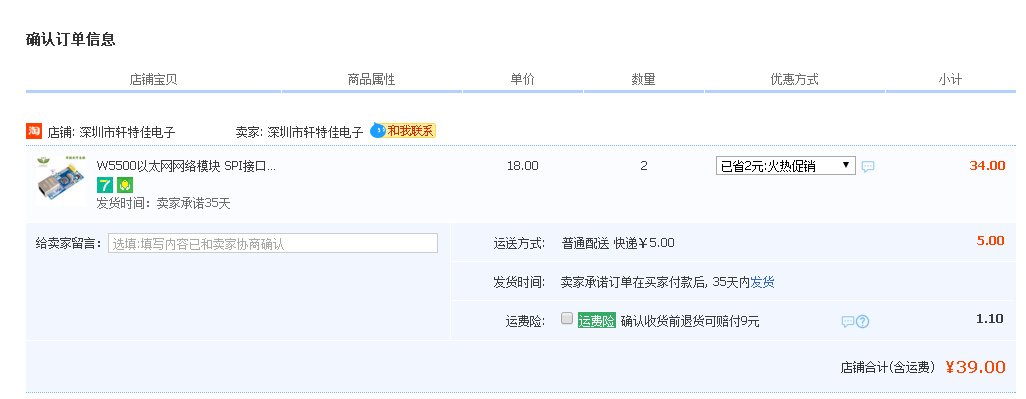Click the quantity value 2
Viewport: 1026px width, 399px height.
pyautogui.click(x=644, y=166)
